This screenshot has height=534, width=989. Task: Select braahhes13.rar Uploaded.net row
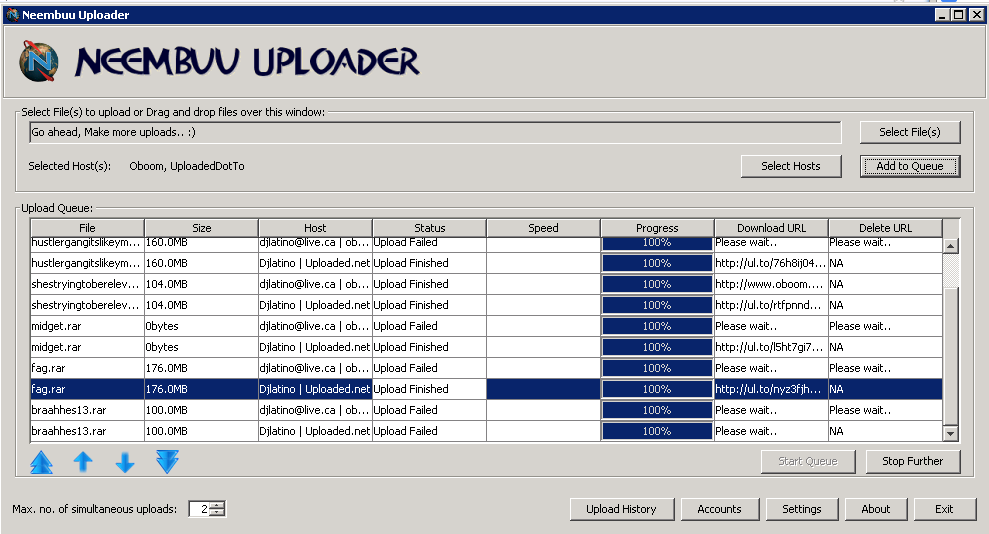486,431
